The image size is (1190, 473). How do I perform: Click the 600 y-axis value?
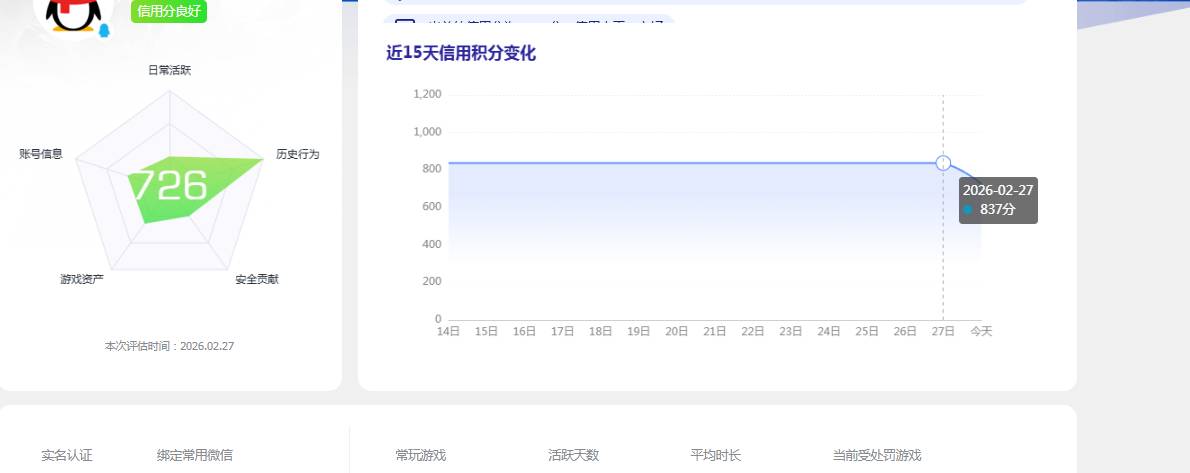click(433, 207)
